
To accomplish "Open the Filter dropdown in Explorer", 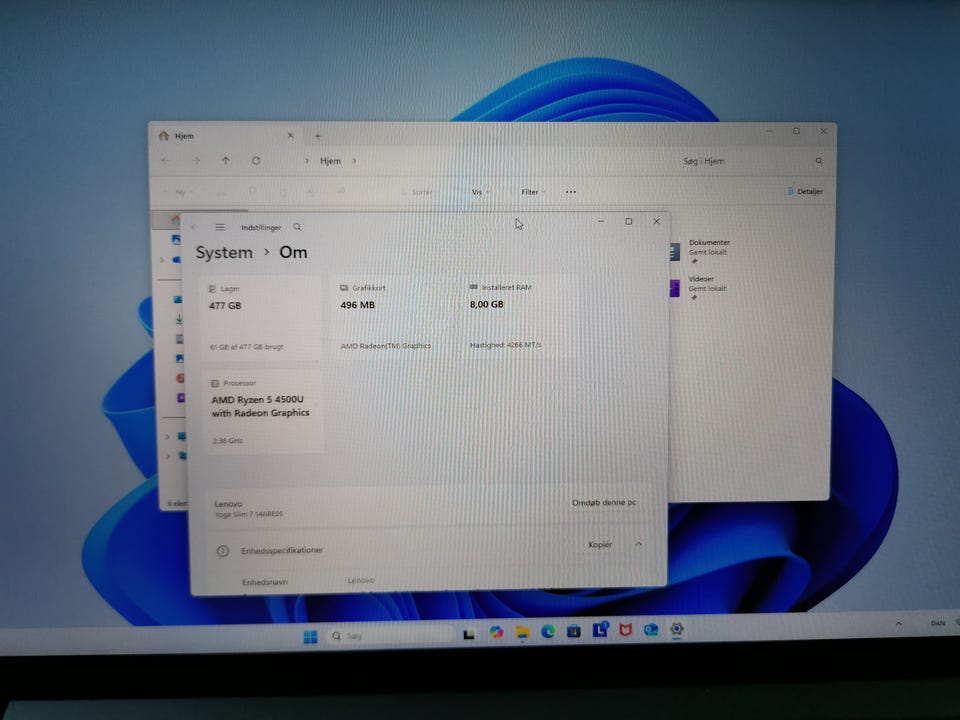I will (532, 192).
